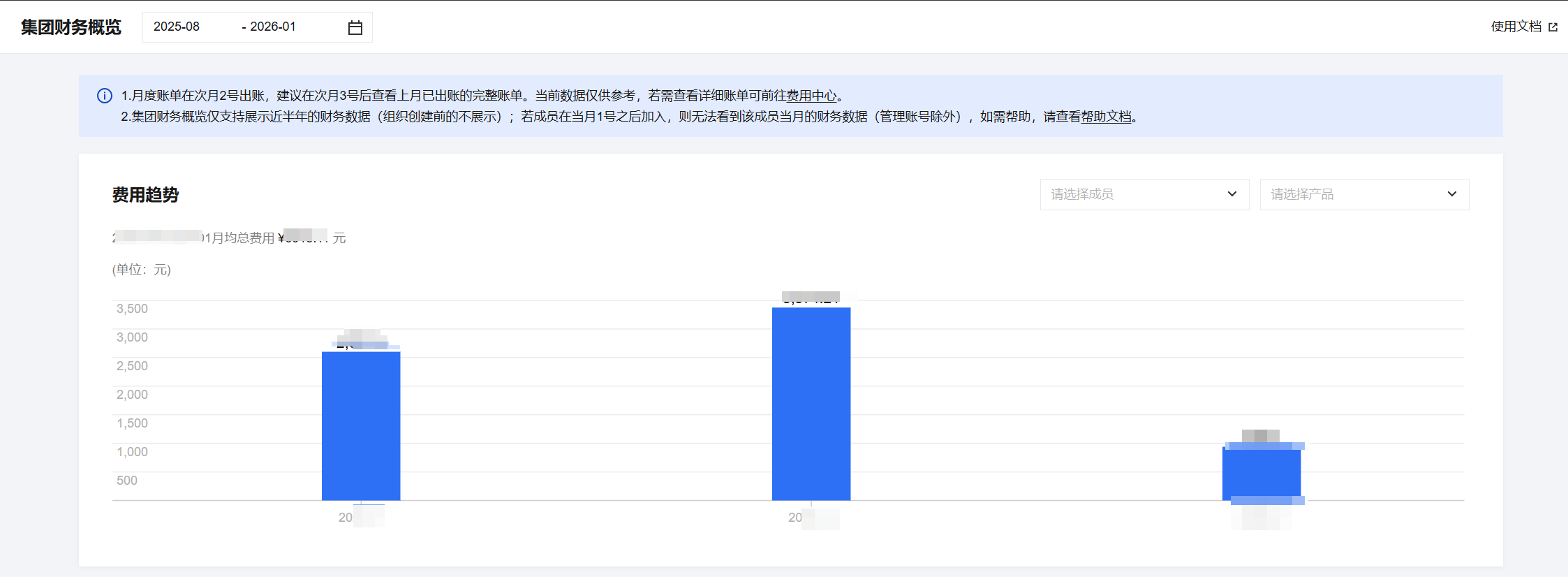
Task: Open the 帮助文档 link in the notice
Action: pyautogui.click(x=1106, y=117)
